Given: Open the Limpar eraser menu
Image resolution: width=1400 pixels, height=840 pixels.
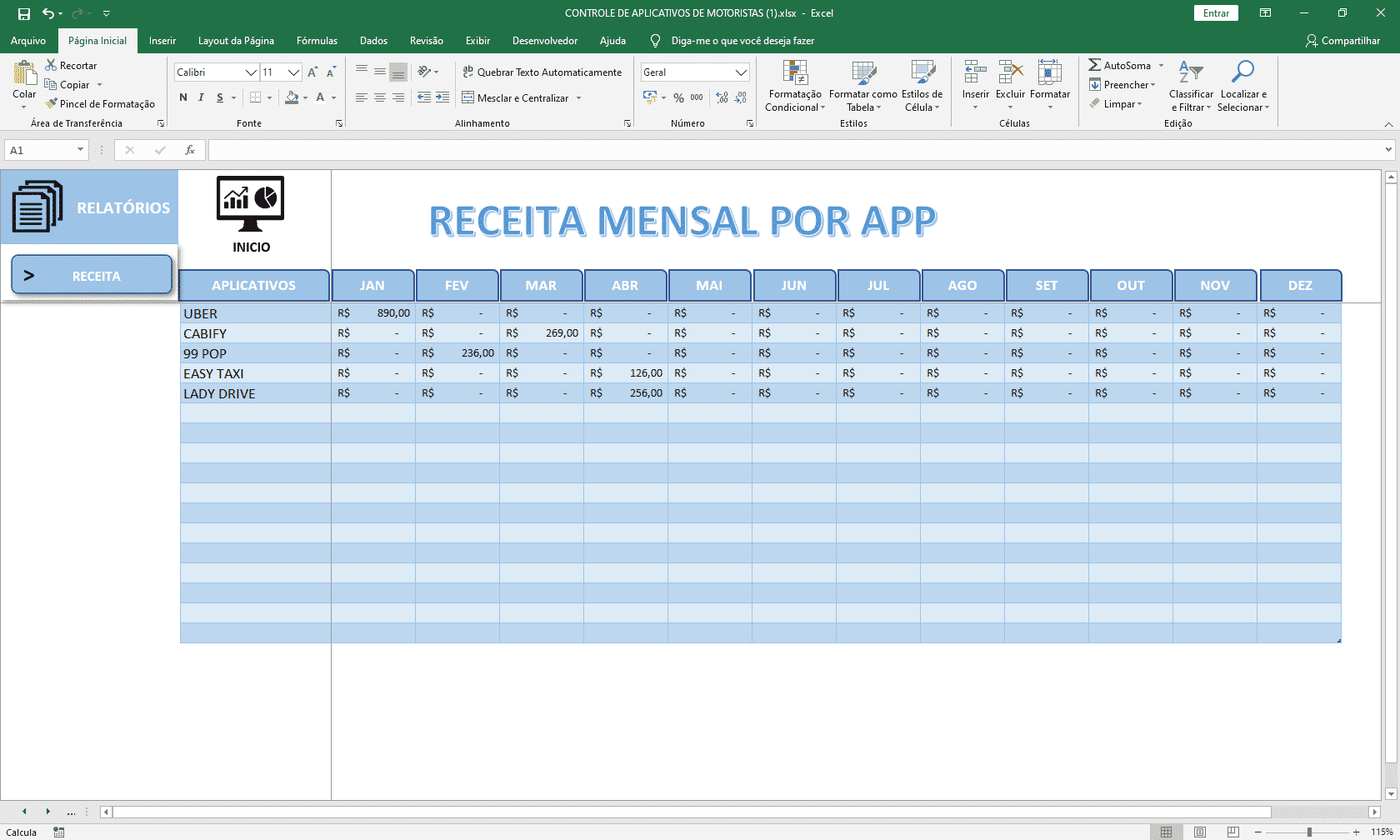Looking at the screenshot, I should [x=1116, y=103].
